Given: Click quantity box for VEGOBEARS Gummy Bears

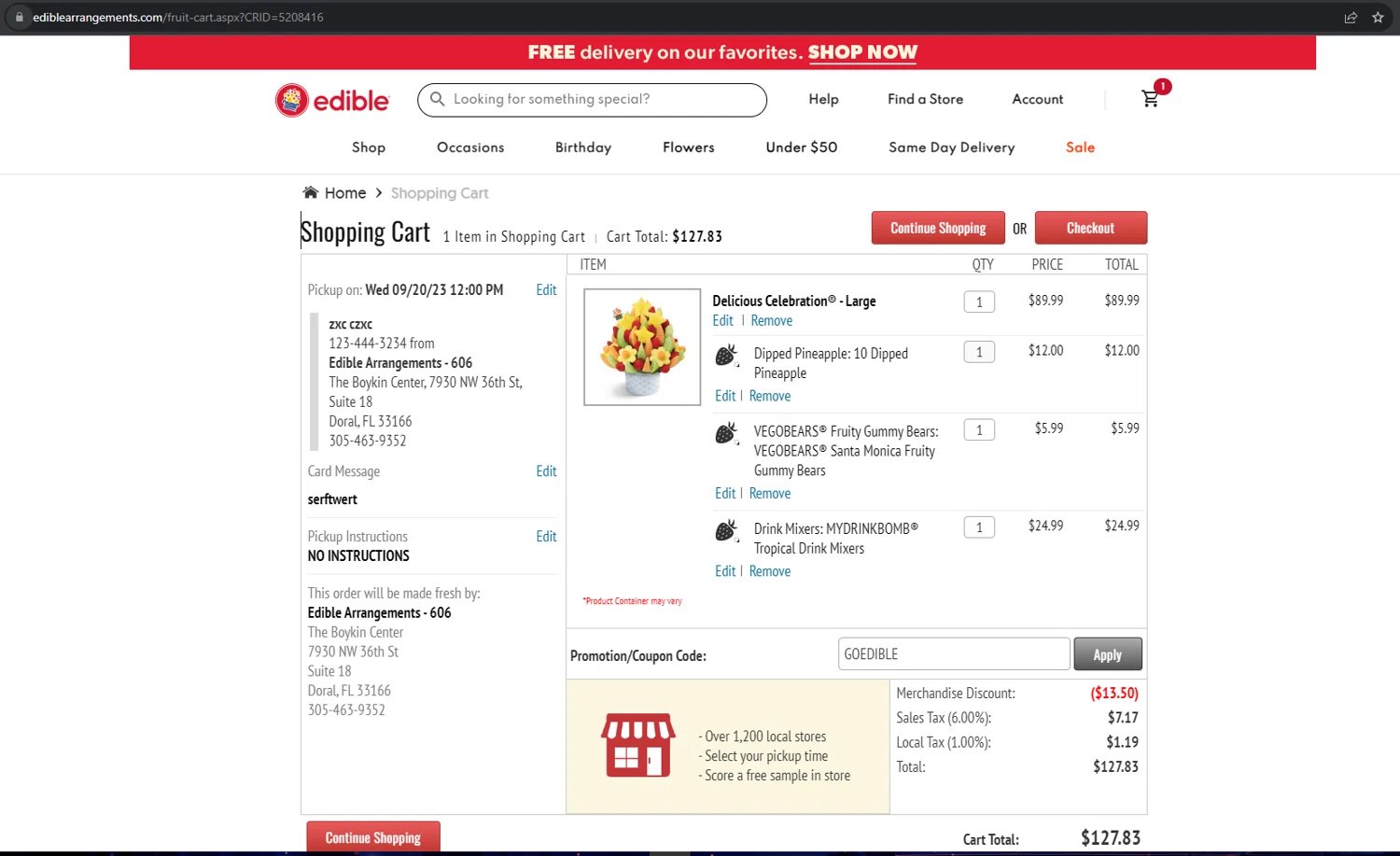Looking at the screenshot, I should 979,429.
